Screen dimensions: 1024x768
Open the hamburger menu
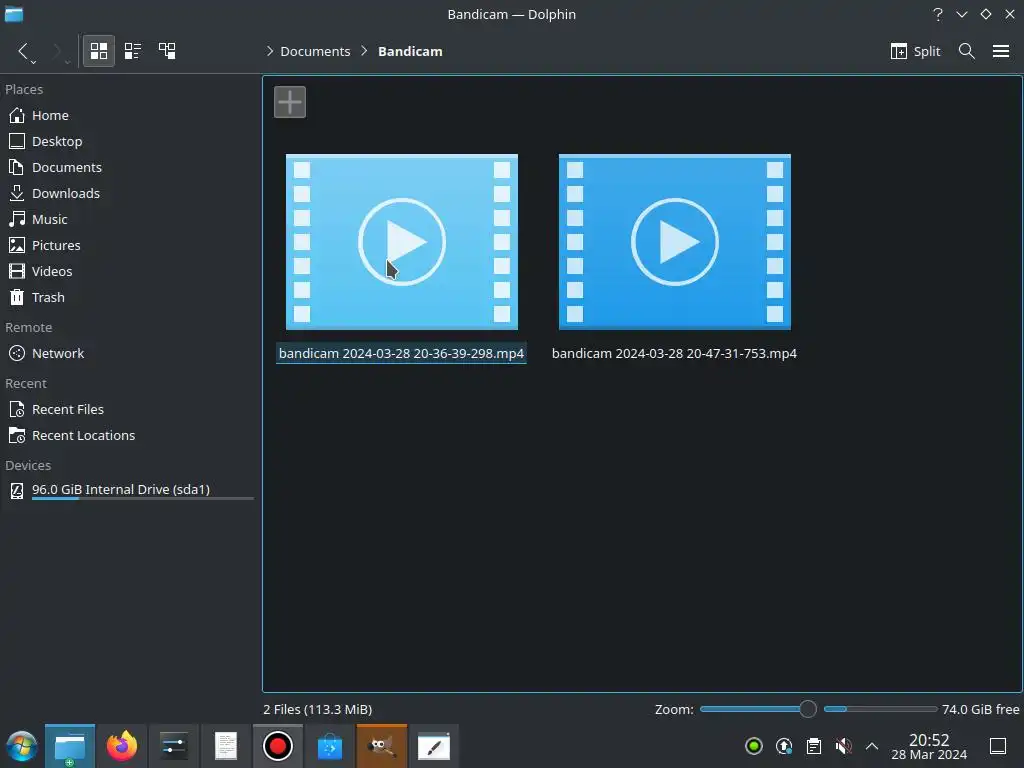click(x=1000, y=51)
